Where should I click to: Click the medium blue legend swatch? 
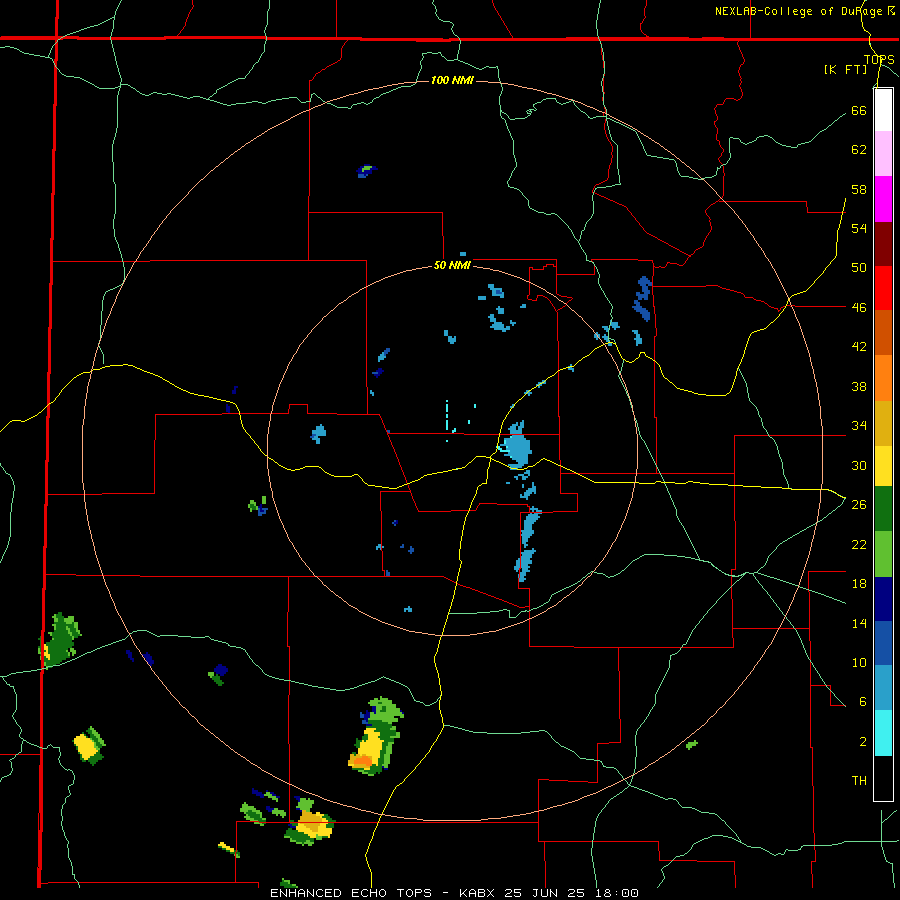(883, 643)
